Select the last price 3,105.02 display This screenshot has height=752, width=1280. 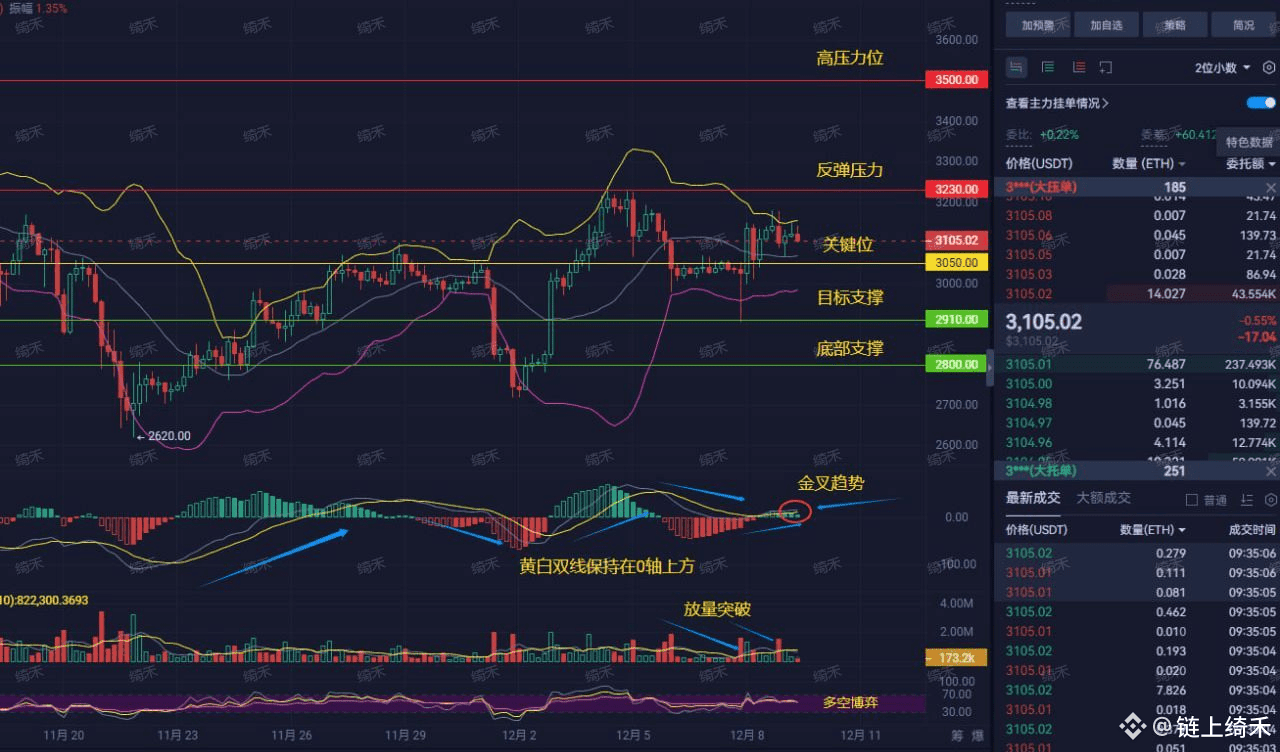pyautogui.click(x=1043, y=322)
